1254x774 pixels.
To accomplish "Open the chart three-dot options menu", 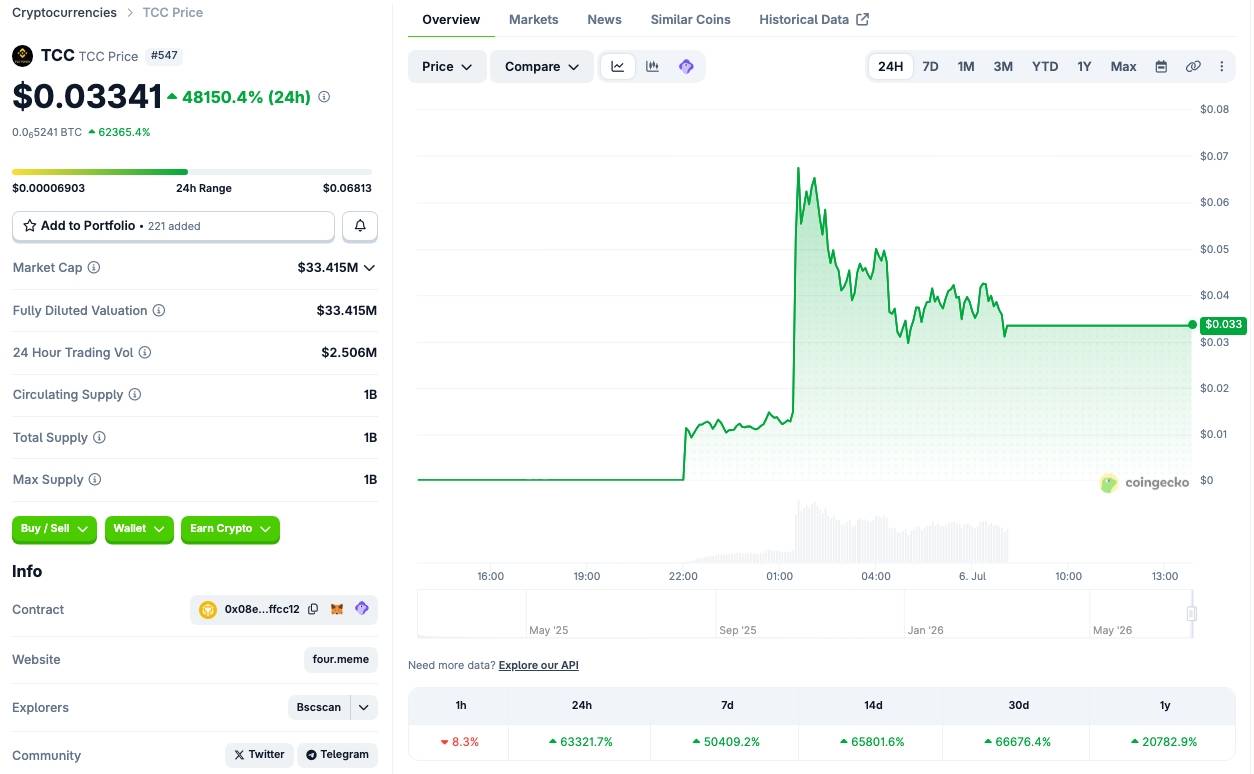I will tap(1221, 66).
